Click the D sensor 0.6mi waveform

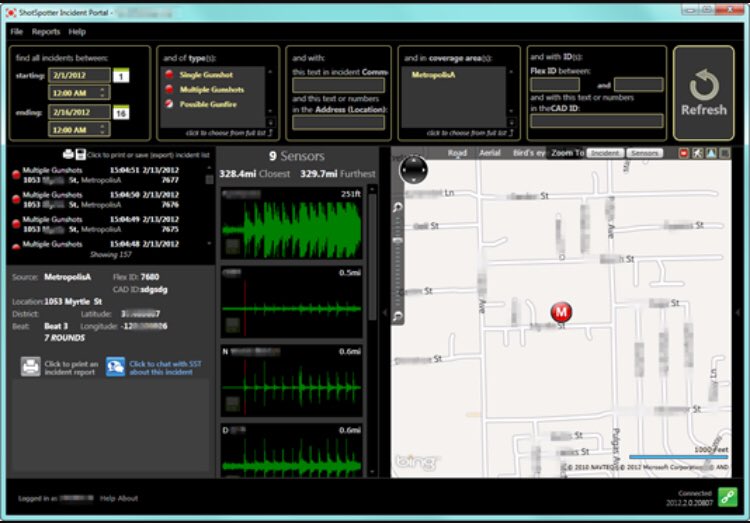click(x=291, y=451)
